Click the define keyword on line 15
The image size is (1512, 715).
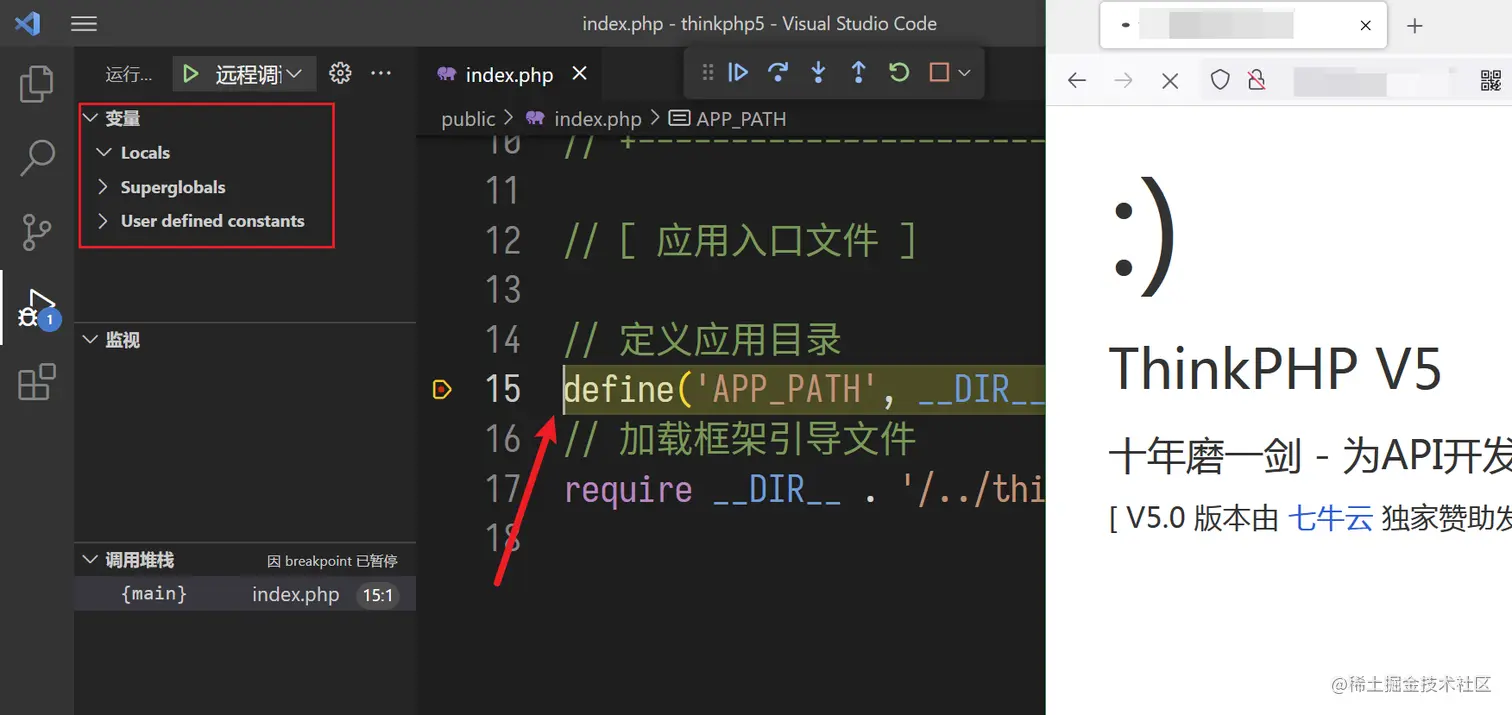pos(620,389)
